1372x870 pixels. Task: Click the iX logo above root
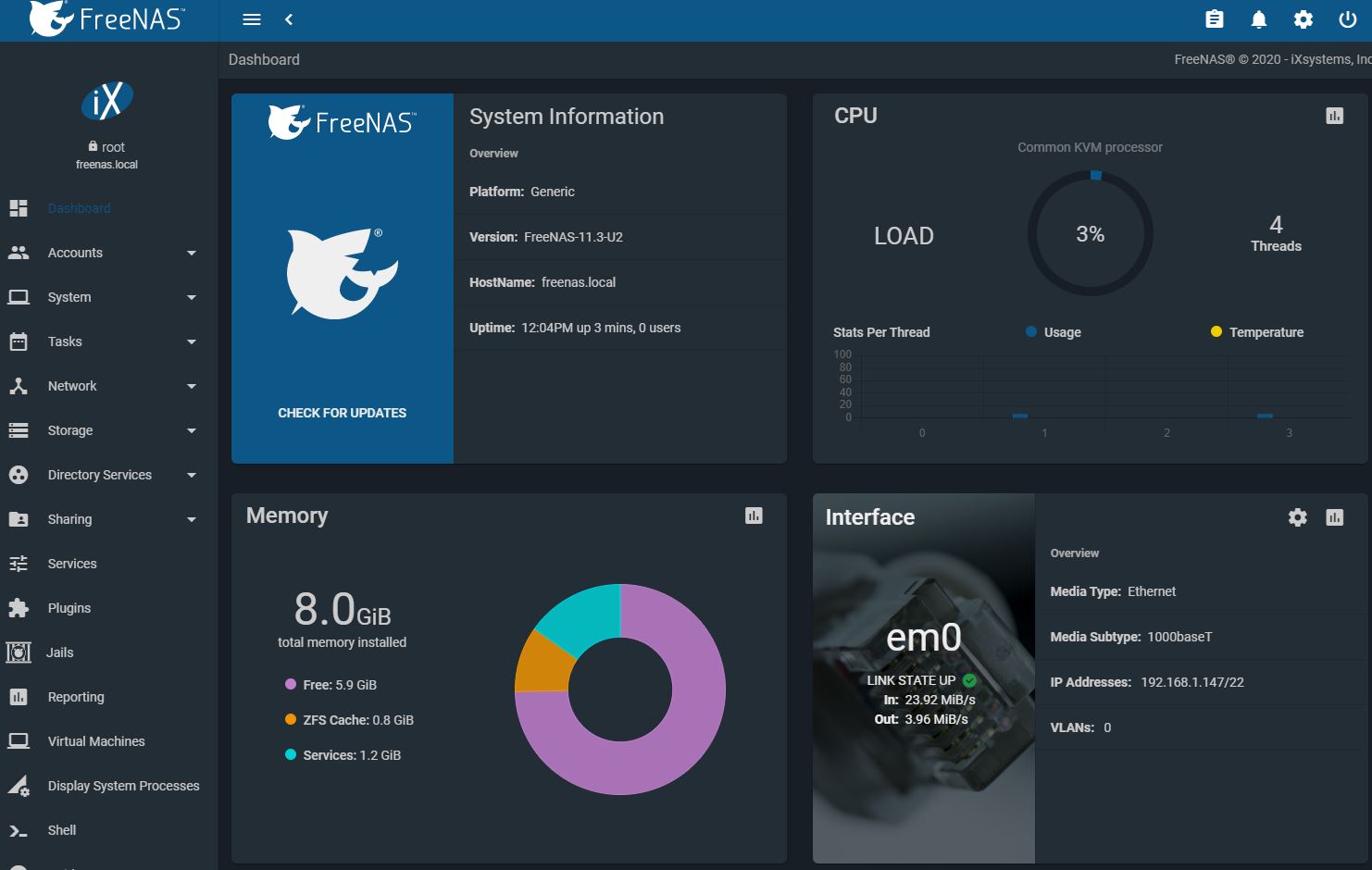tap(107, 101)
